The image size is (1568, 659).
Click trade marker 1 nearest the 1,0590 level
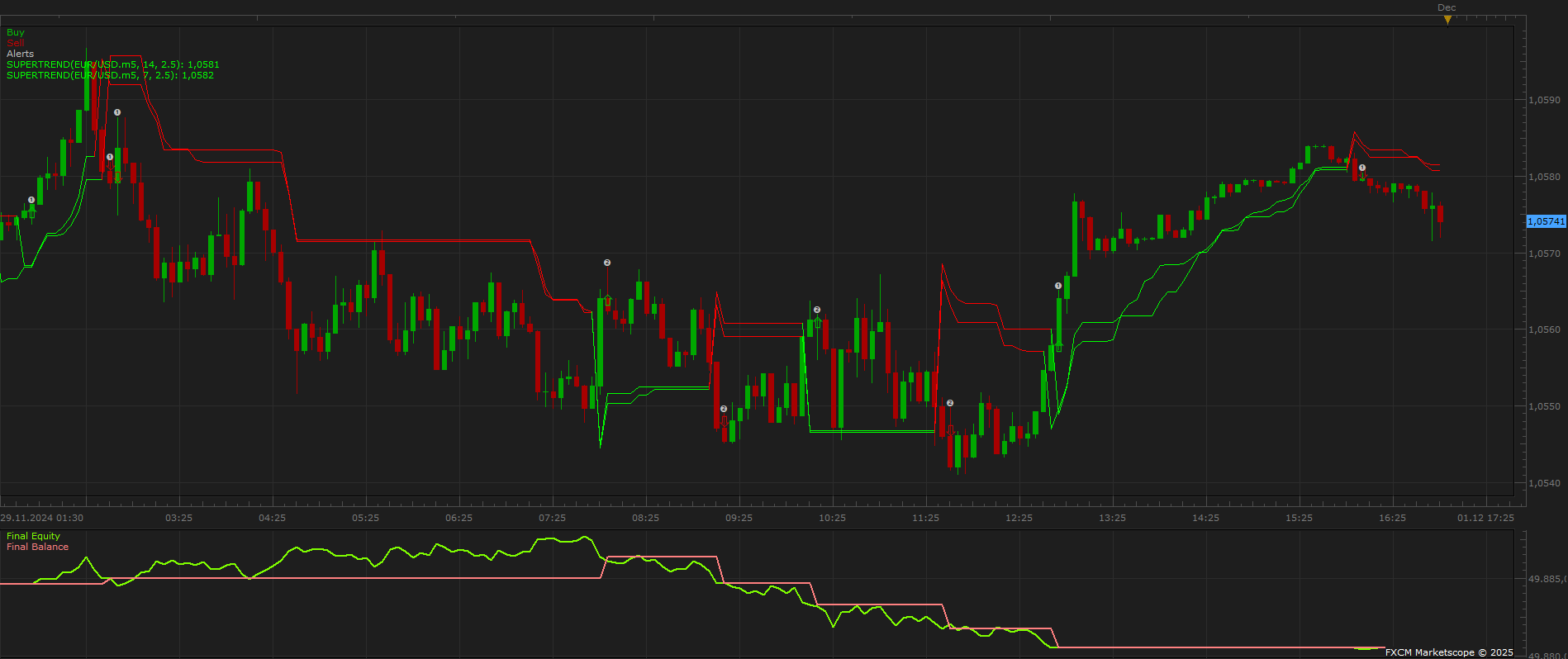[117, 112]
